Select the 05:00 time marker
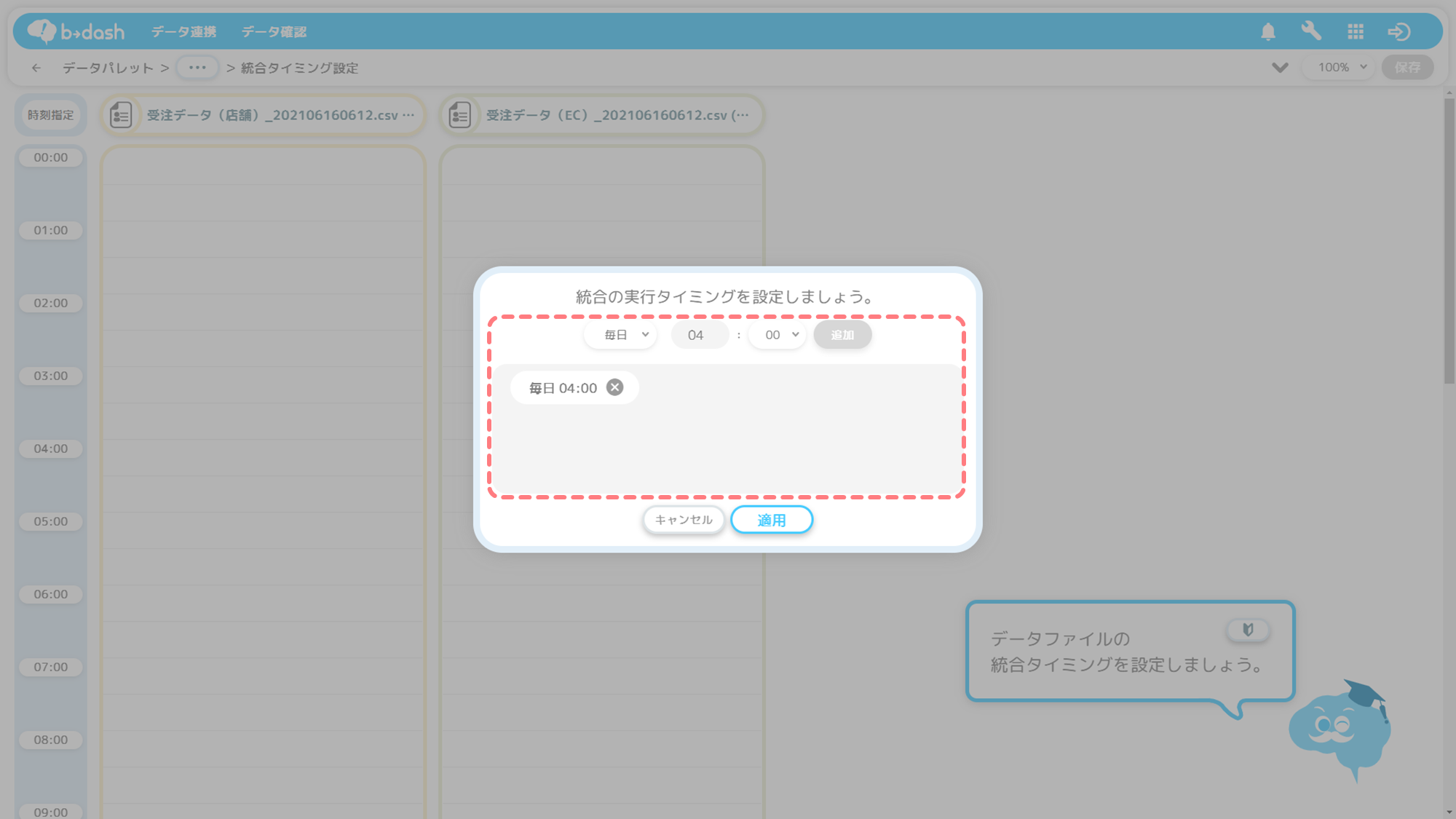The image size is (1456, 819). [x=51, y=521]
